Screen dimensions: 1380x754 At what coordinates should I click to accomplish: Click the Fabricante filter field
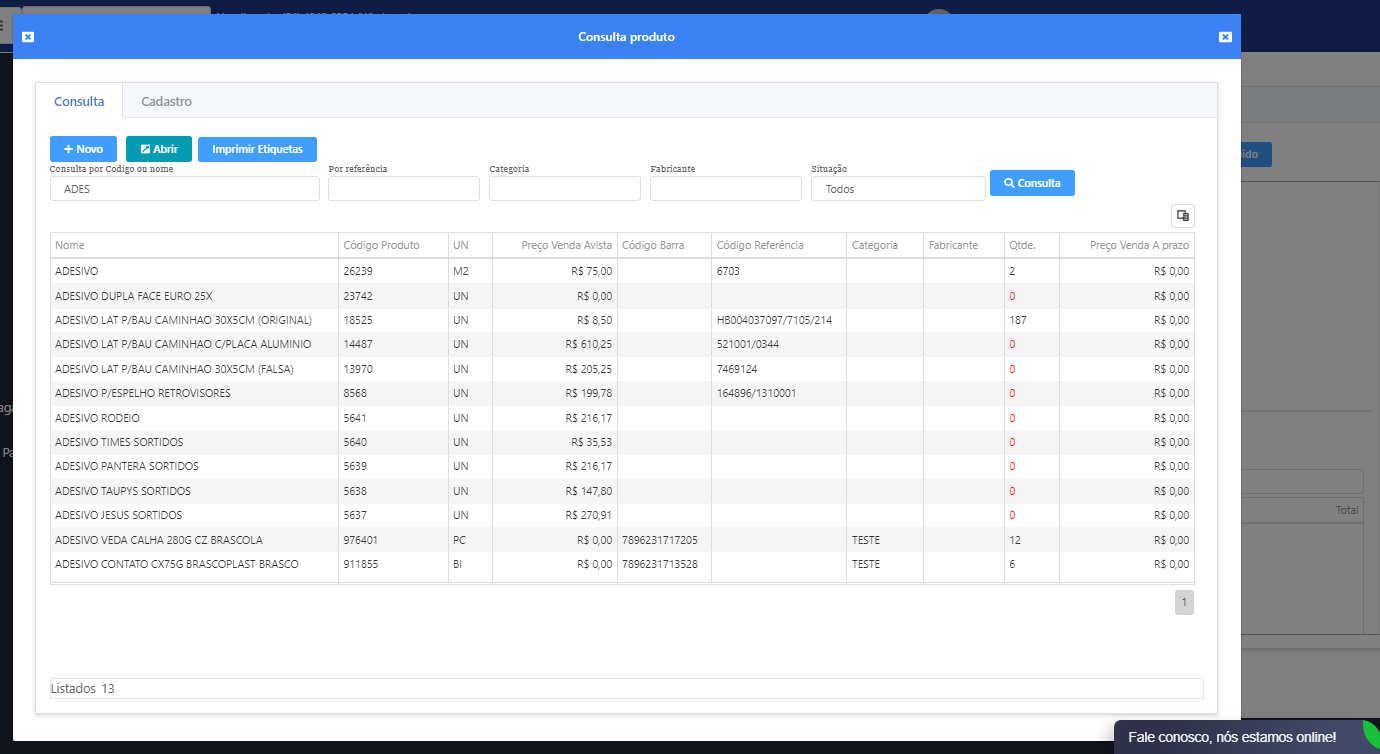[x=725, y=189]
